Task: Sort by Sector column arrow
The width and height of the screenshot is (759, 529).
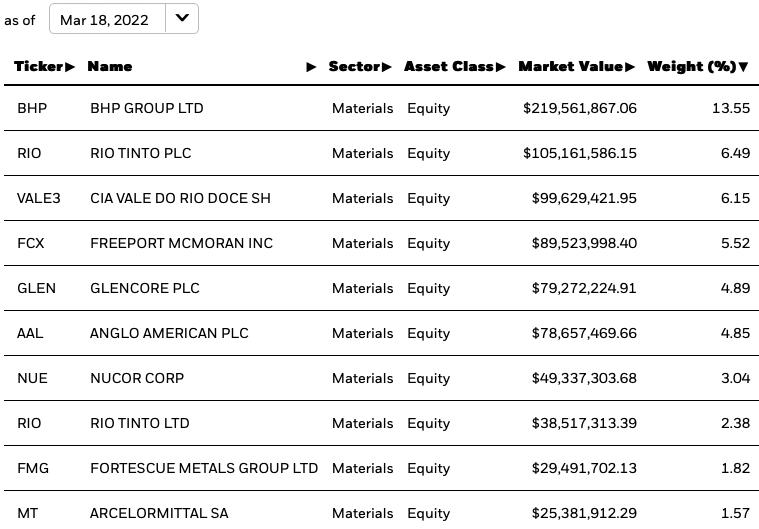Action: coord(386,67)
